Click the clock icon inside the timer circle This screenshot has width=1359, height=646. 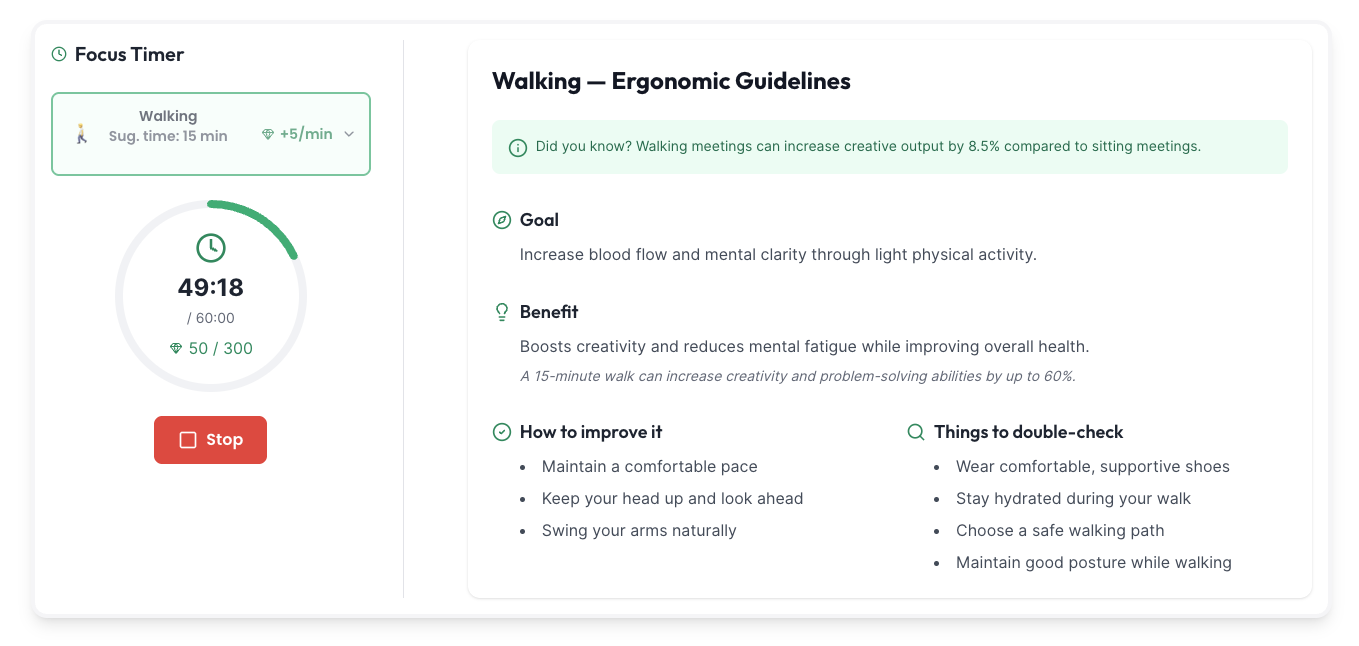pos(211,248)
